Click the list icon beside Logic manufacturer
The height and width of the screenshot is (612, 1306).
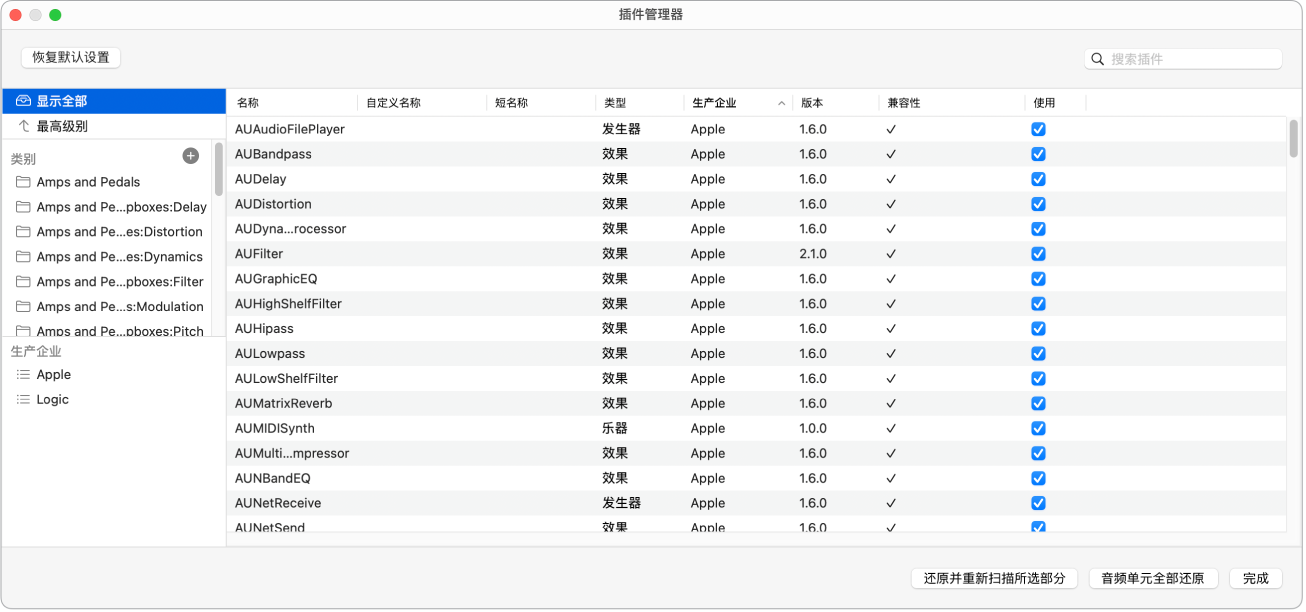23,399
